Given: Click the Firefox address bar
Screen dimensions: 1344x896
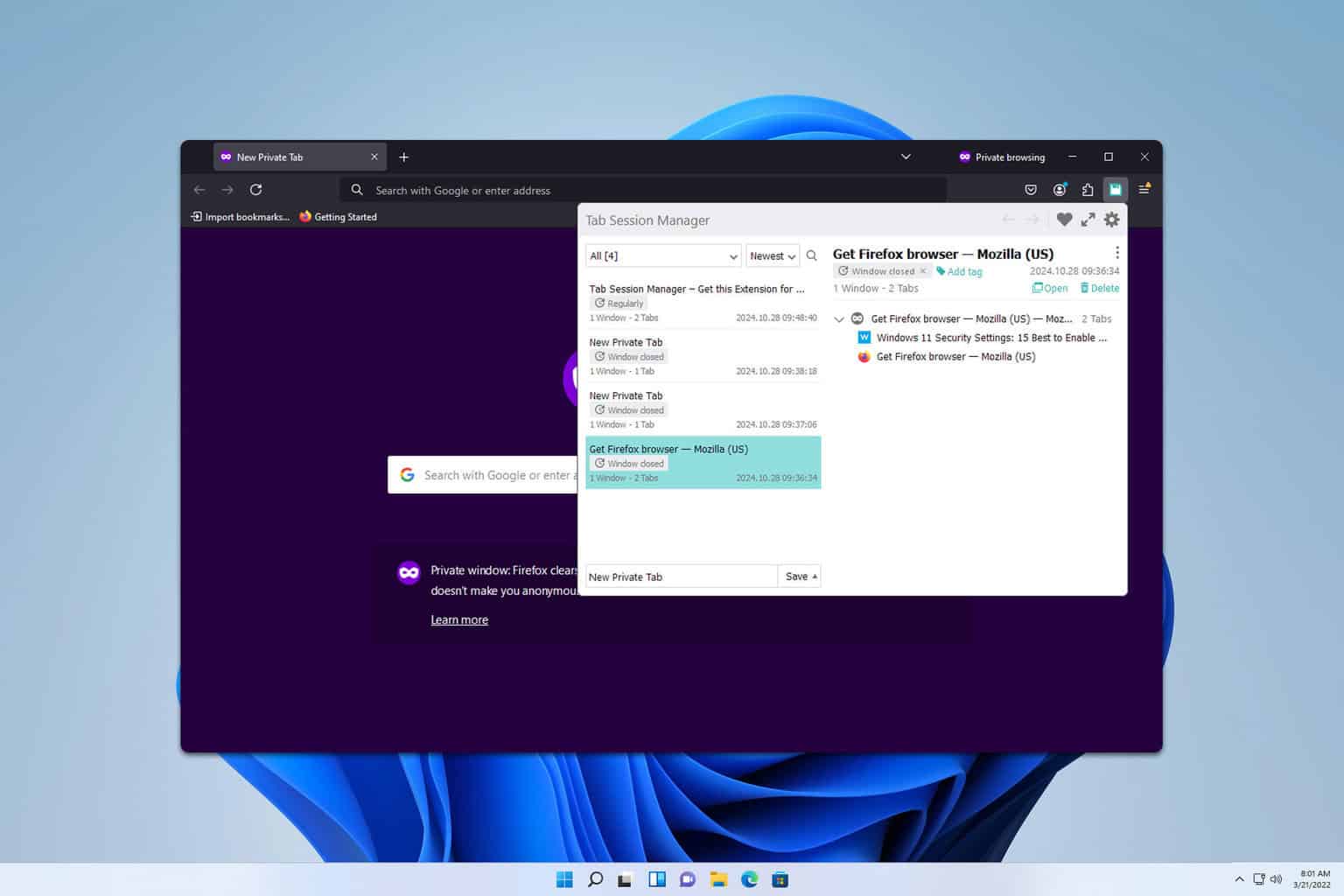Looking at the screenshot, I should tap(643, 190).
